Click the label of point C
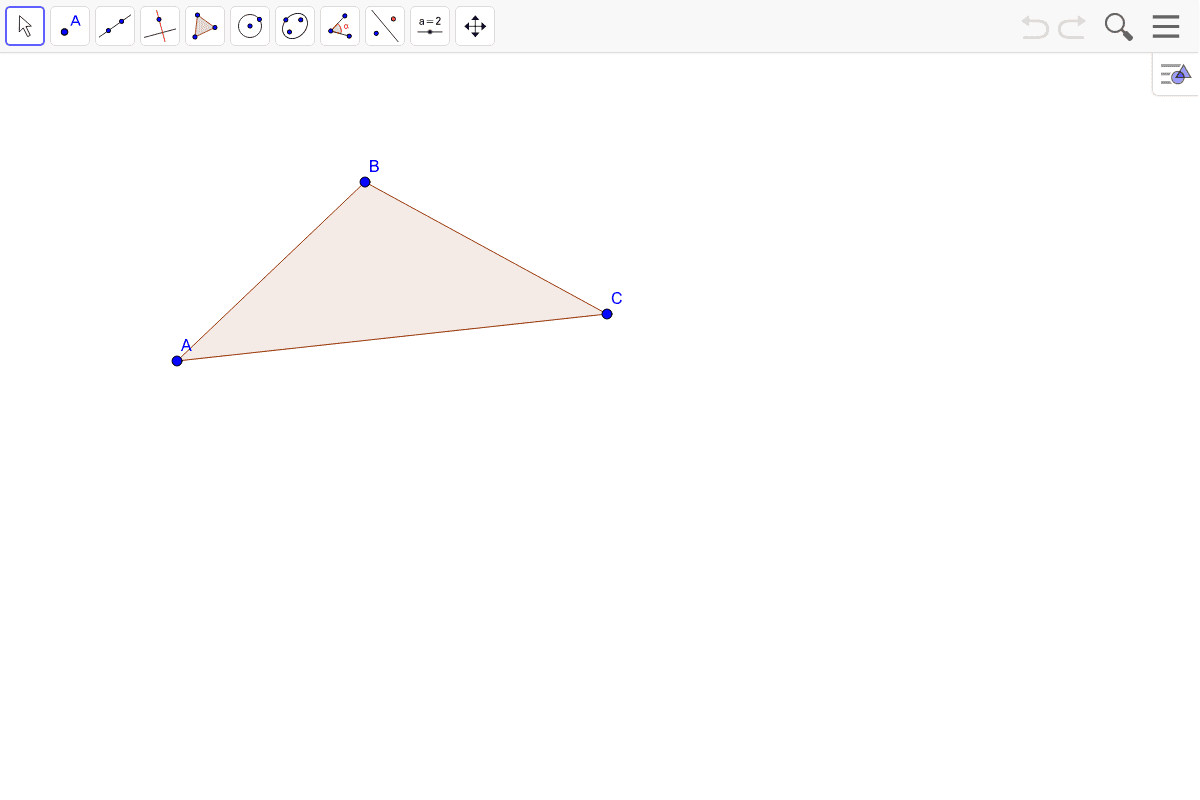This screenshot has height=800, width=1200. pos(617,298)
